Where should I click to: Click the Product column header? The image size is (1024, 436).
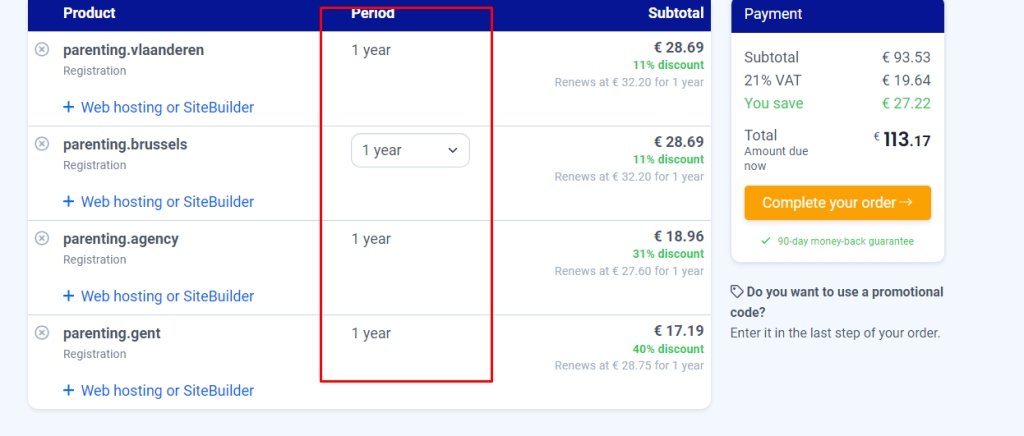pyautogui.click(x=89, y=13)
